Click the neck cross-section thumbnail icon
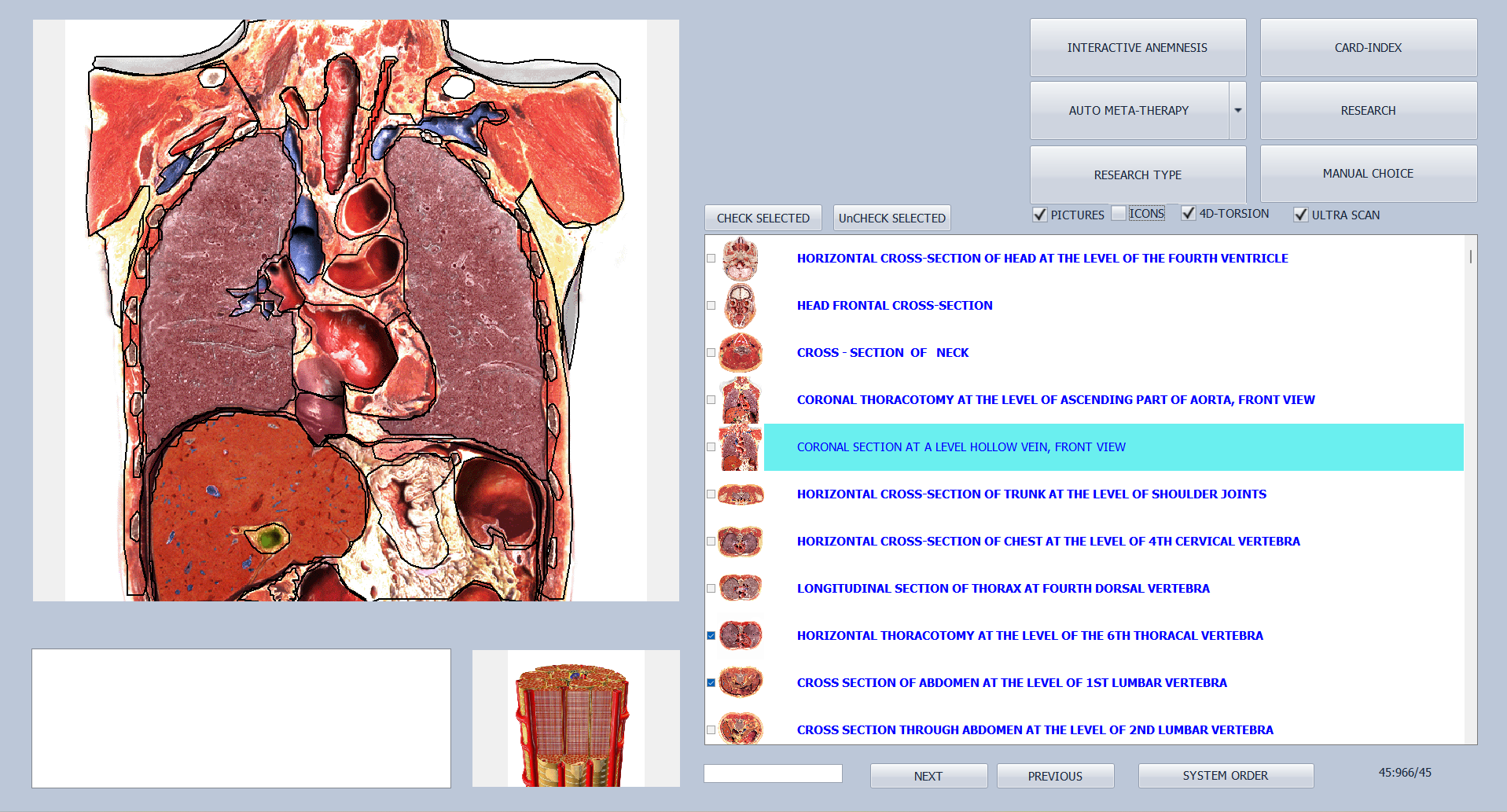The width and height of the screenshot is (1507, 812). 741,353
